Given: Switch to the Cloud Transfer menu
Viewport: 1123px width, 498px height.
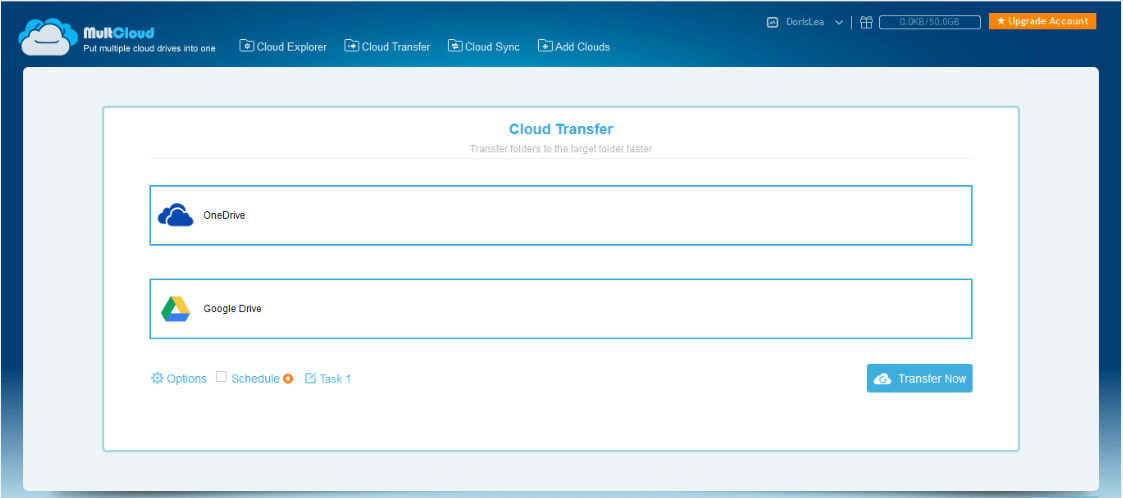Looking at the screenshot, I should [x=387, y=47].
